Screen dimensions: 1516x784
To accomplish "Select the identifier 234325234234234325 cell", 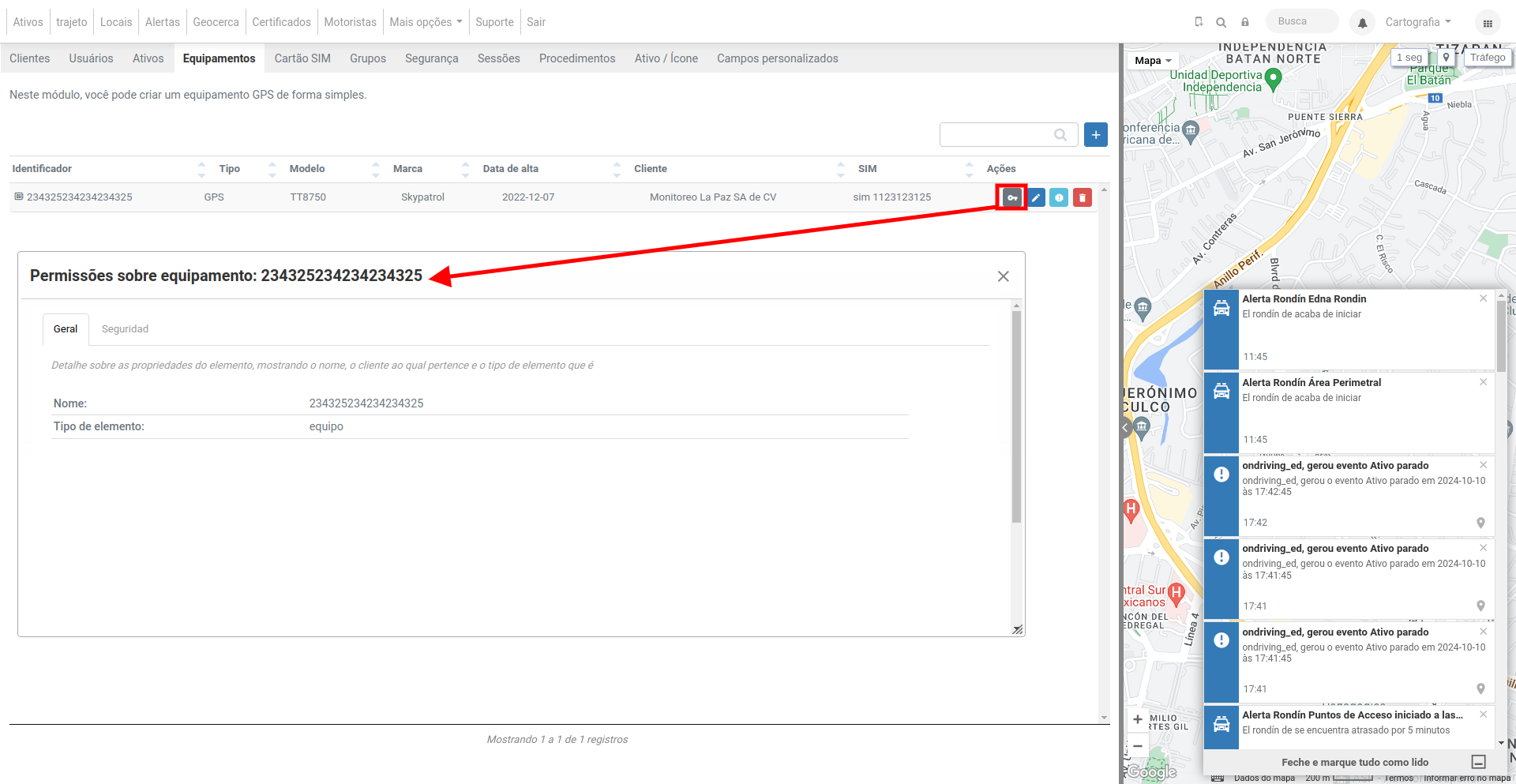I will [79, 197].
